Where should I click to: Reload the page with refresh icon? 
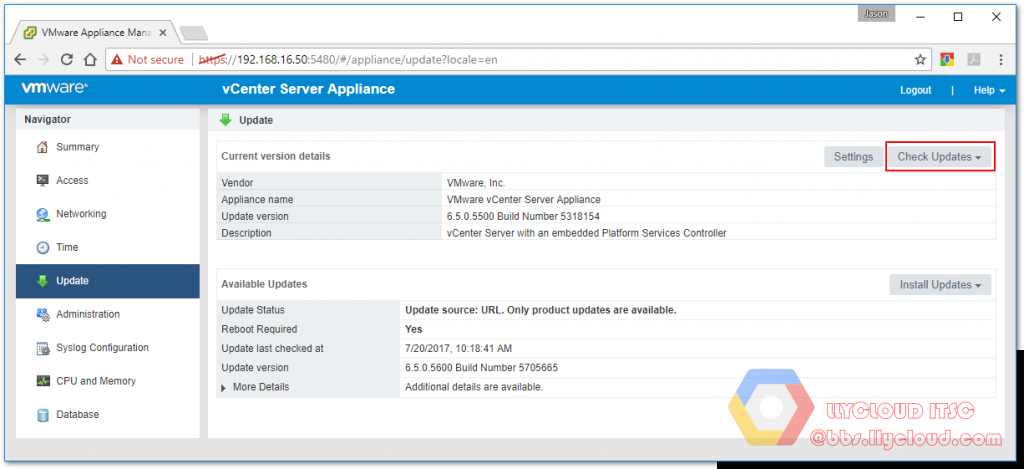pos(67,59)
